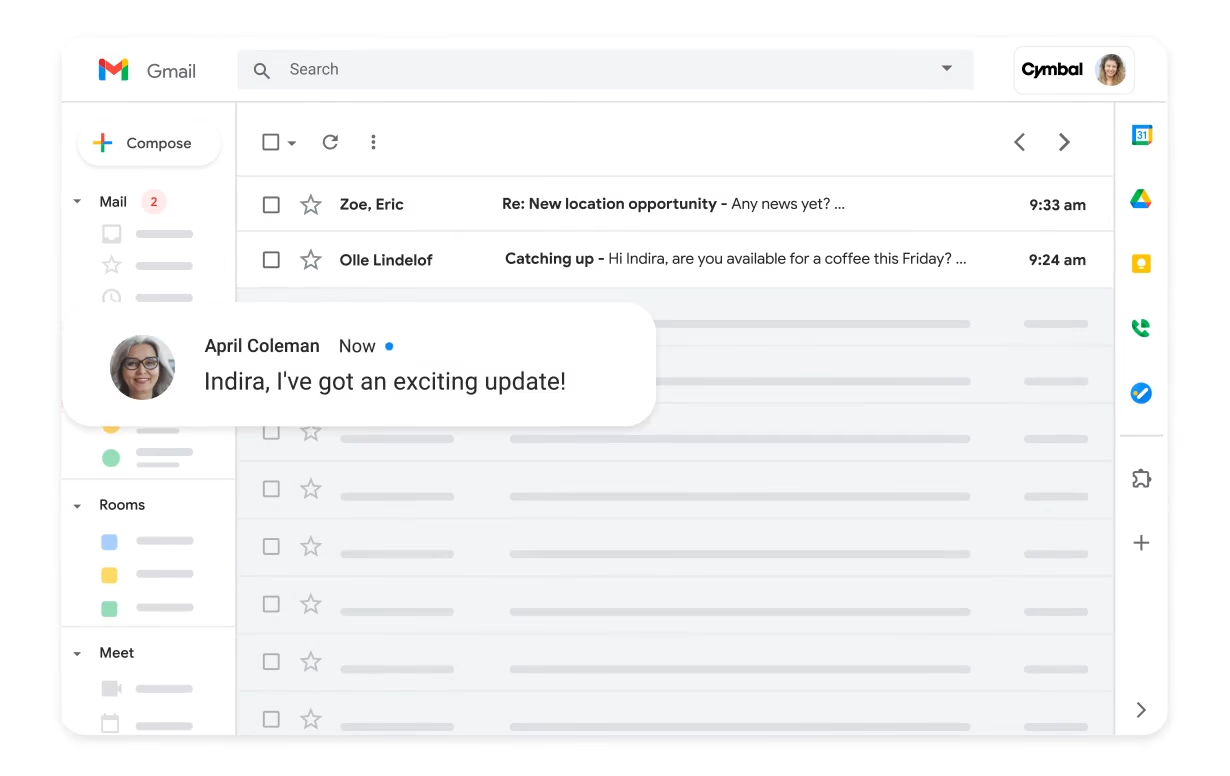Viewport: 1230px width, 776px height.
Task: Click the unread badge showing 2
Action: (x=153, y=202)
